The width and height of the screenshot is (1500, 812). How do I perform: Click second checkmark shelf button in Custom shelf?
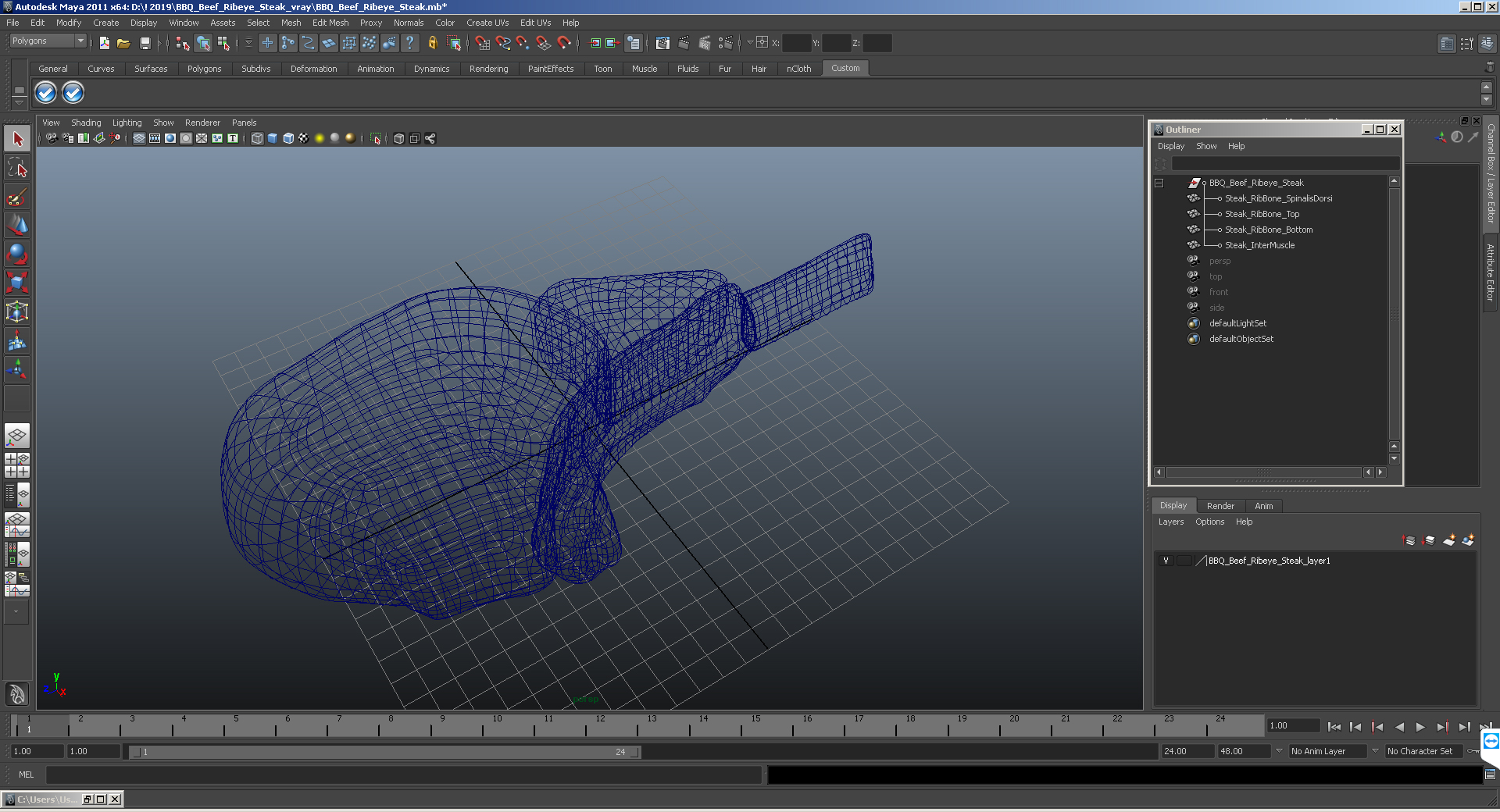click(x=73, y=93)
